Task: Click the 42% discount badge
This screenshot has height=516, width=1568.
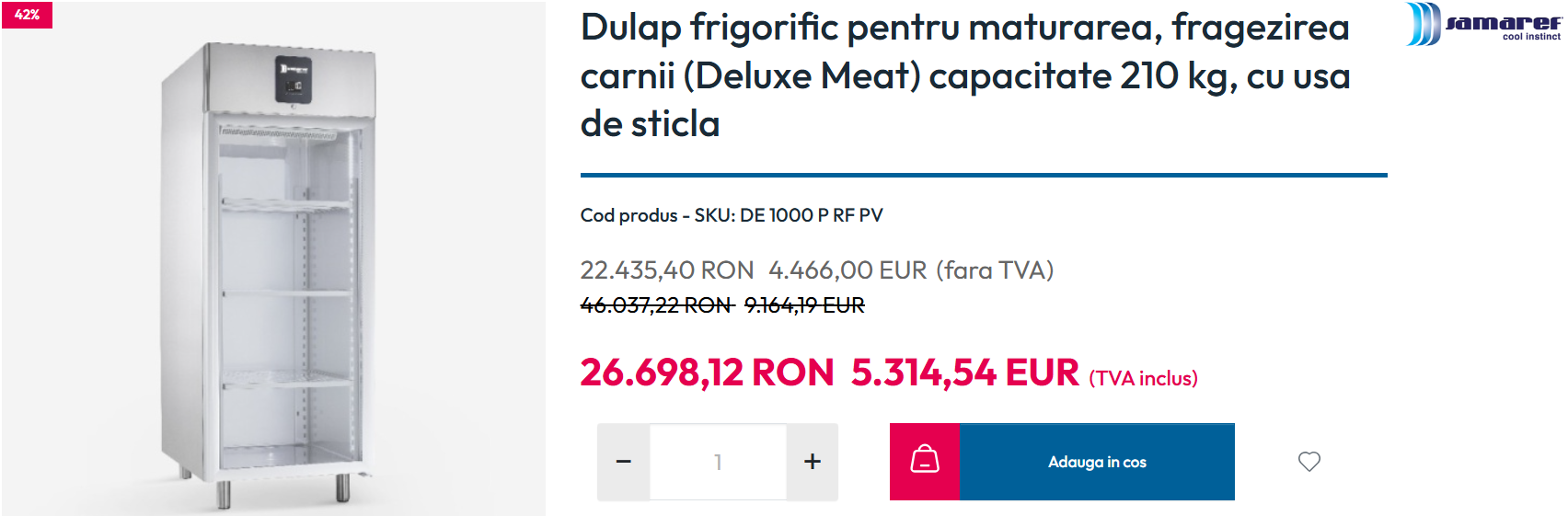Action: pos(27,15)
